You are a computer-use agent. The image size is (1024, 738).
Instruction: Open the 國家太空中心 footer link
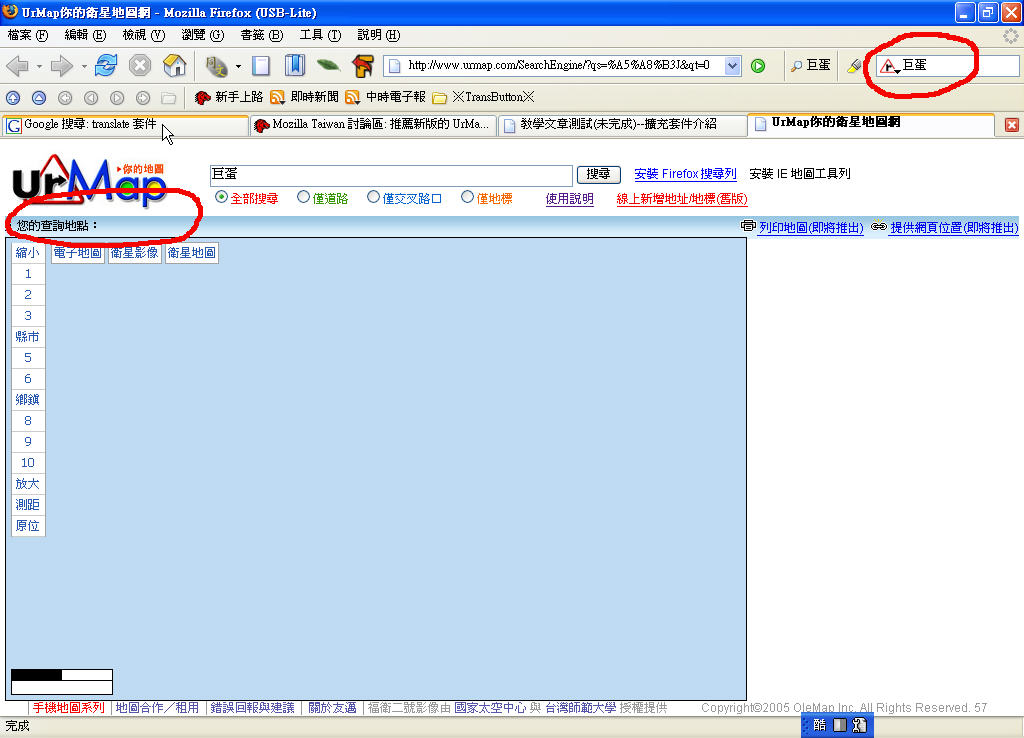(x=490, y=707)
